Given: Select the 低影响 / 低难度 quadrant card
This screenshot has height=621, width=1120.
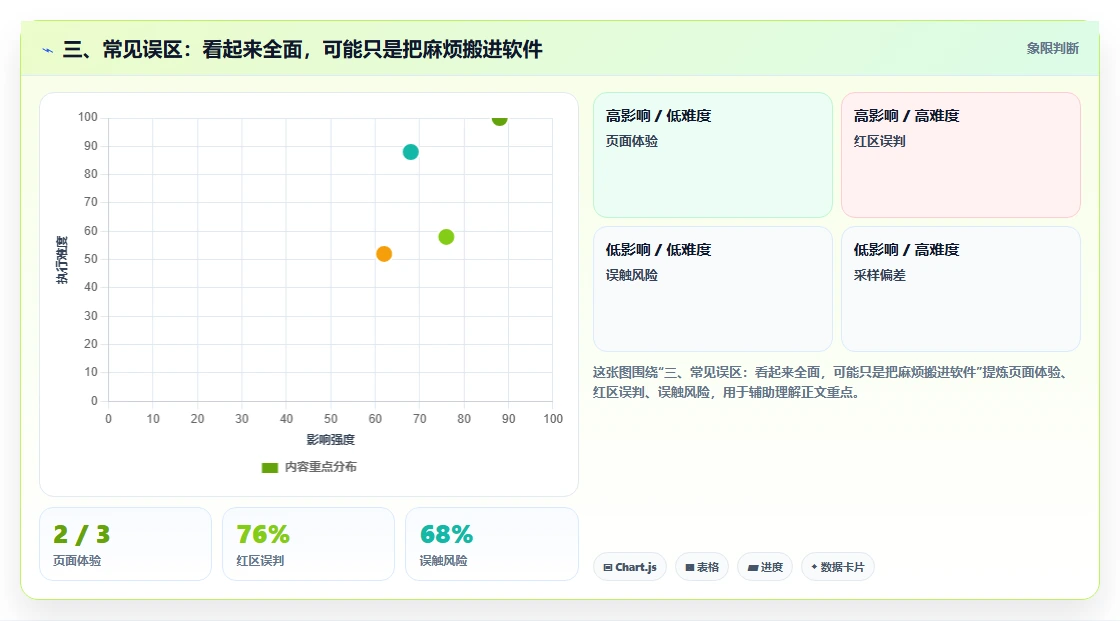Looking at the screenshot, I should 713,289.
